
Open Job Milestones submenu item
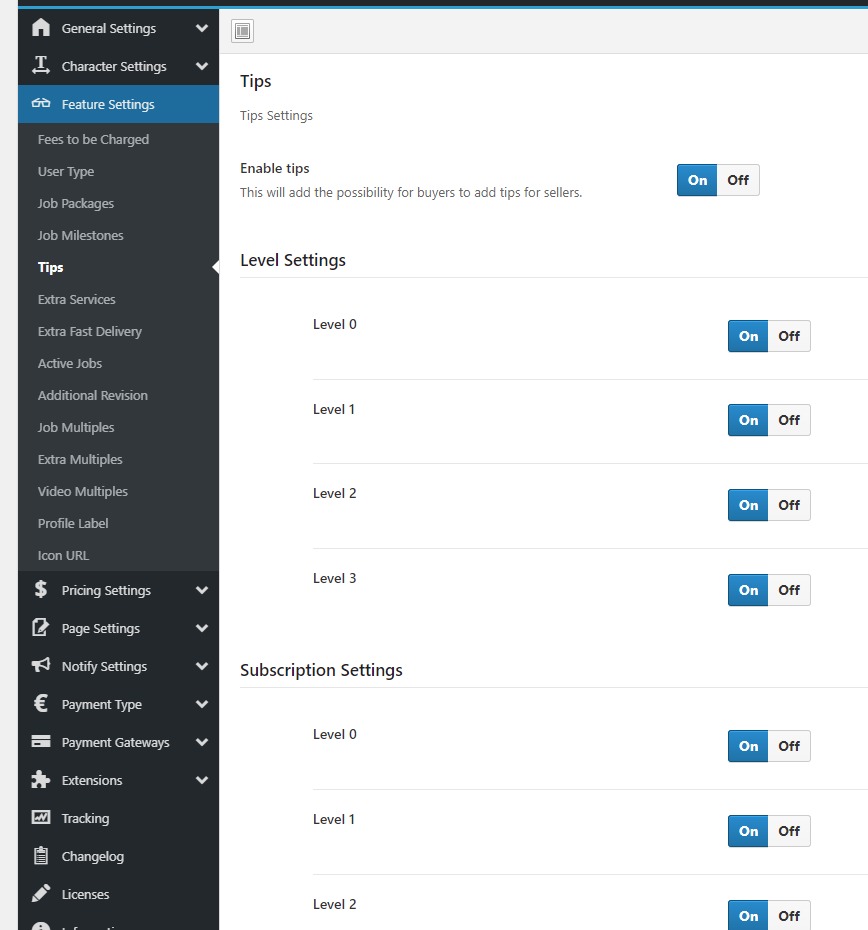(x=80, y=235)
